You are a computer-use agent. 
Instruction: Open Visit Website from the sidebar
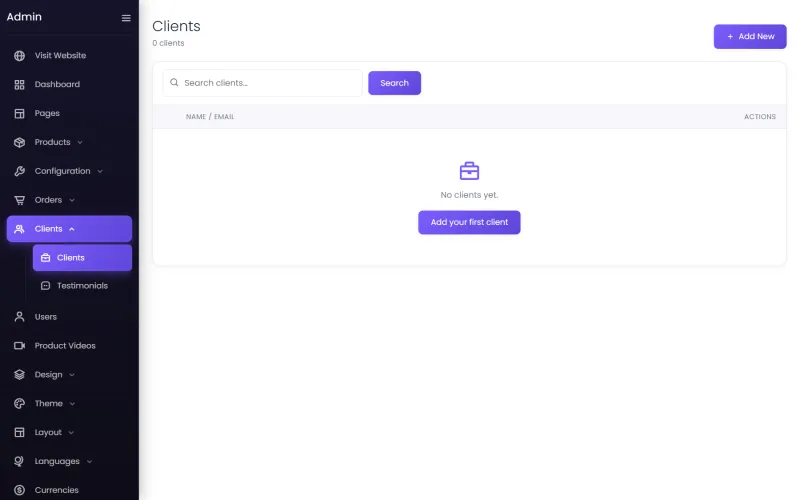[x=69, y=56]
